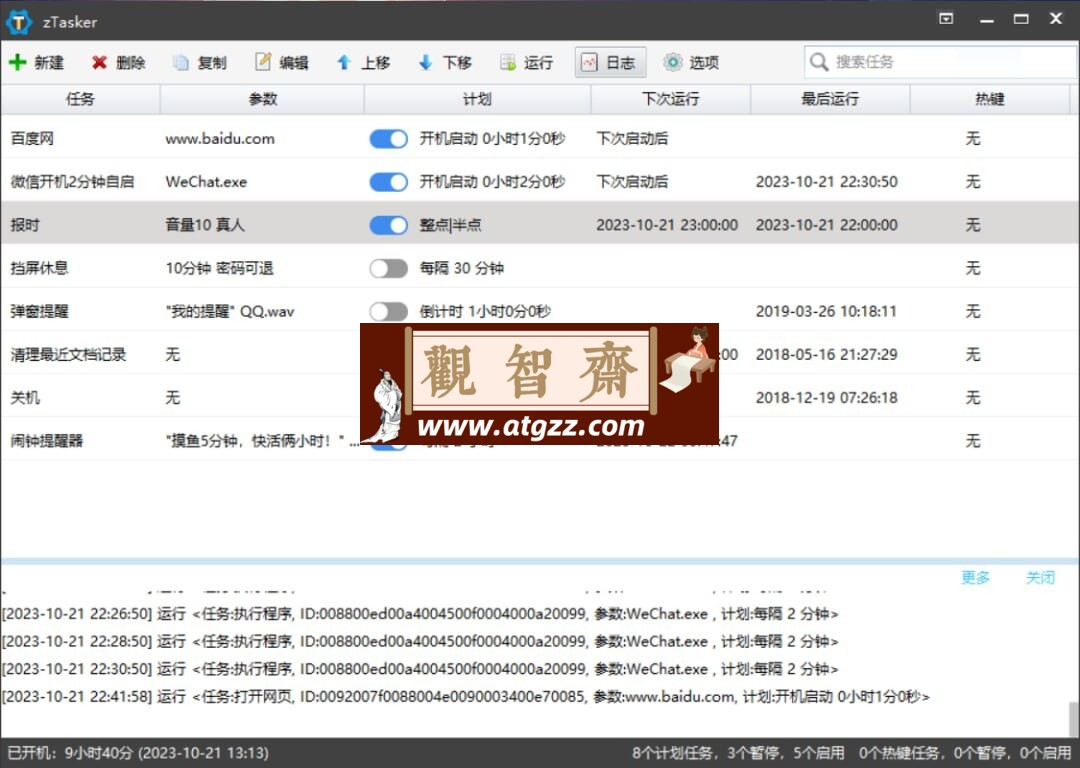Disable the 百度网 task toggle
1080x768 pixels.
pos(388,139)
